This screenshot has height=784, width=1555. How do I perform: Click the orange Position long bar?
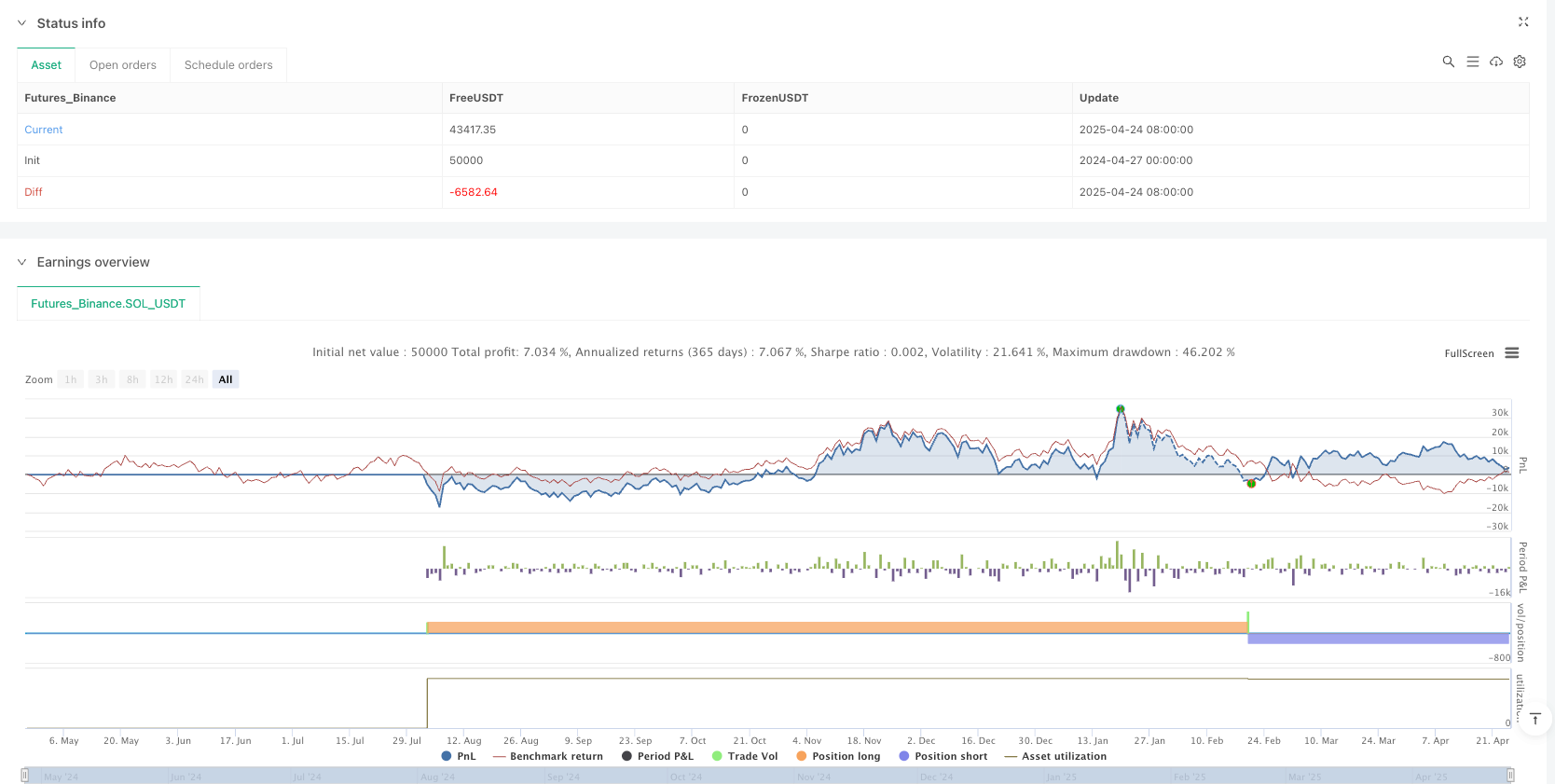pos(837,627)
